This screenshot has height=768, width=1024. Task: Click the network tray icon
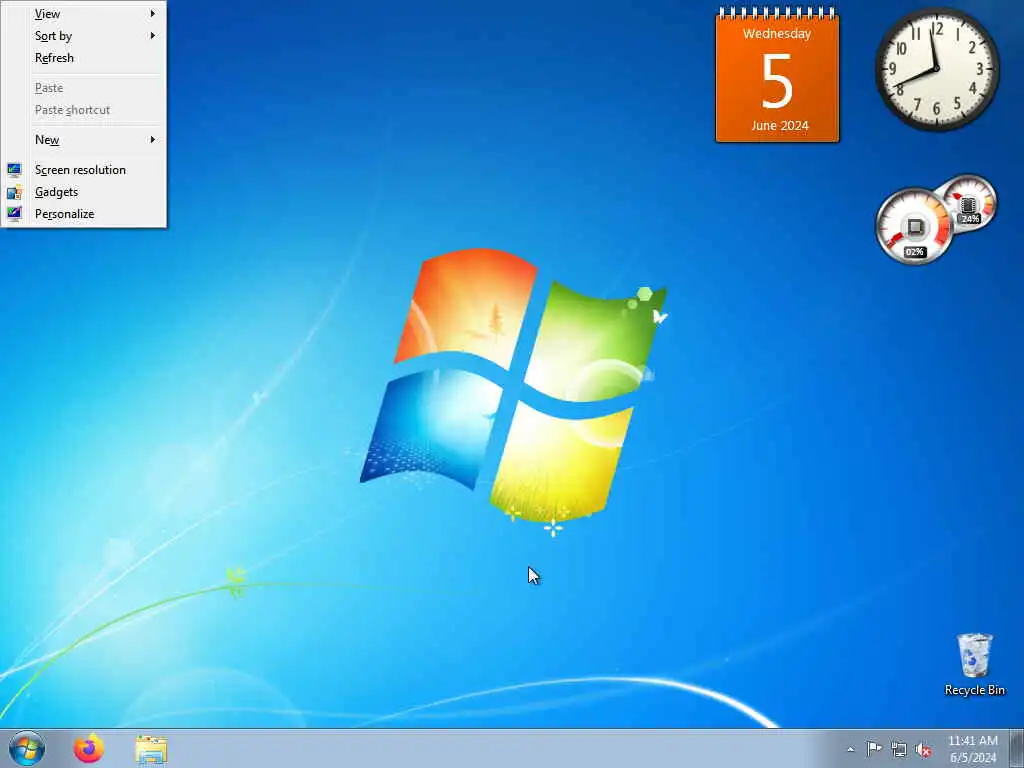[x=899, y=750]
